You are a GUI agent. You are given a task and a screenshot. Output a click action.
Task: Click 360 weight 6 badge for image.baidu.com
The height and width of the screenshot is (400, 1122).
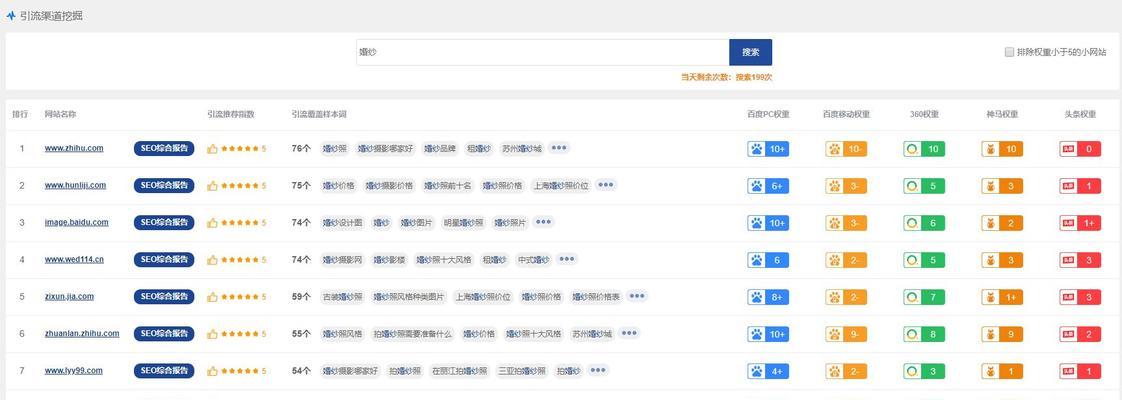(x=924, y=223)
